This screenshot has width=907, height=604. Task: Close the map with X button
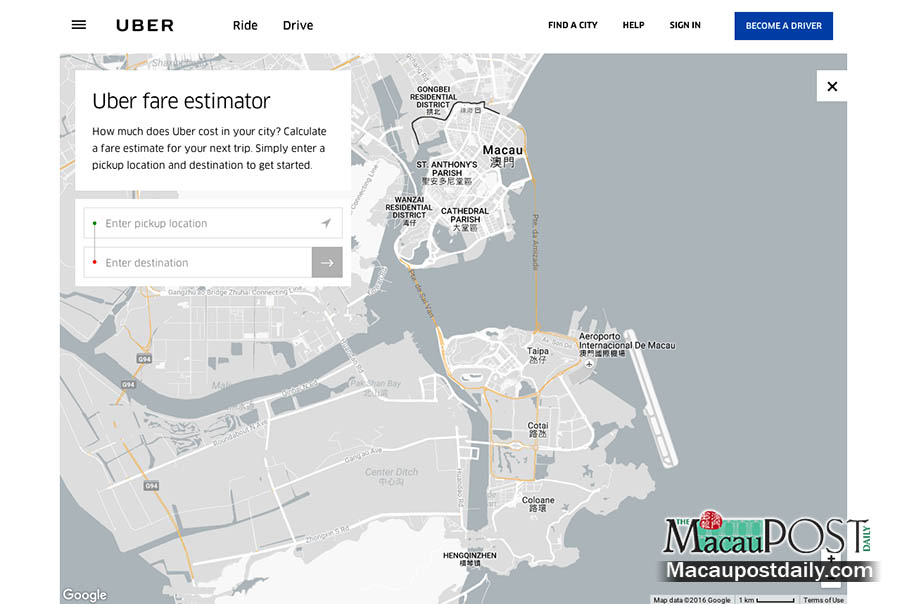pyautogui.click(x=831, y=86)
